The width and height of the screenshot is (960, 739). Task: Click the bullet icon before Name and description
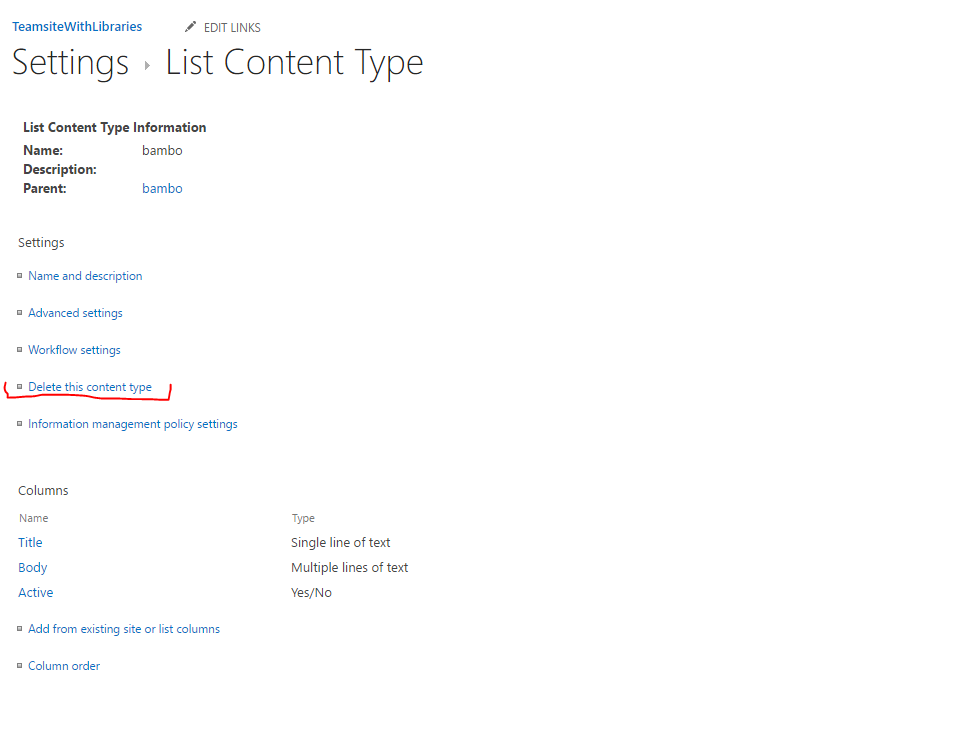tap(20, 276)
